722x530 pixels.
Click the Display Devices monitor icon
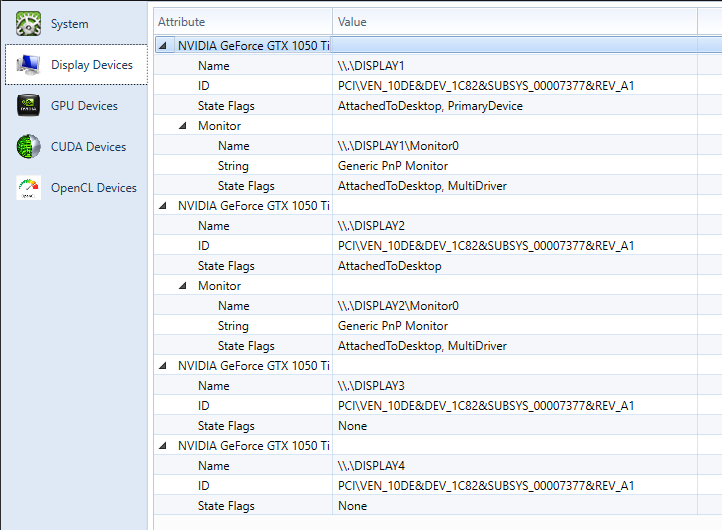[x=28, y=65]
